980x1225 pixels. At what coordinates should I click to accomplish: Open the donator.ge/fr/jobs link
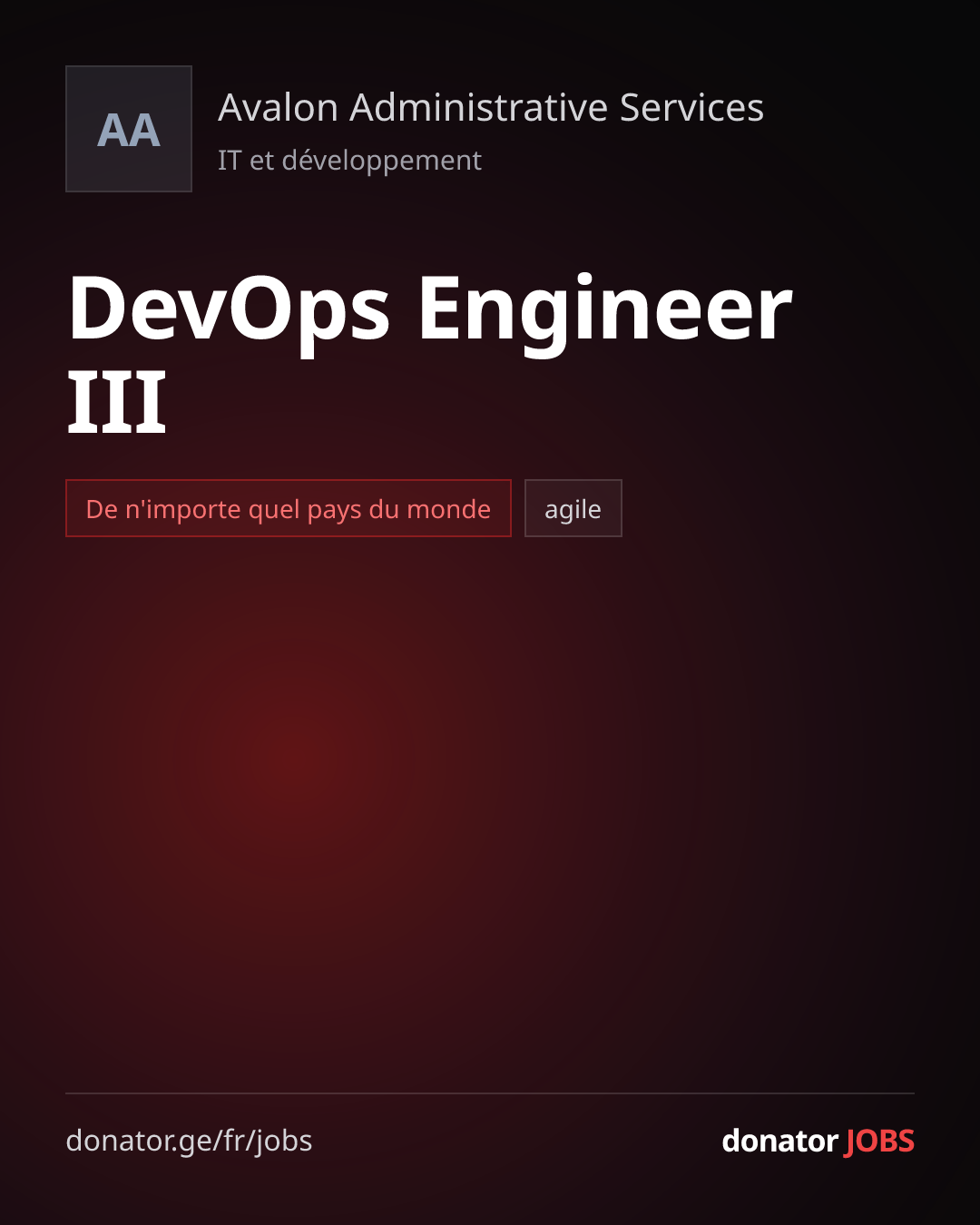point(189,1141)
